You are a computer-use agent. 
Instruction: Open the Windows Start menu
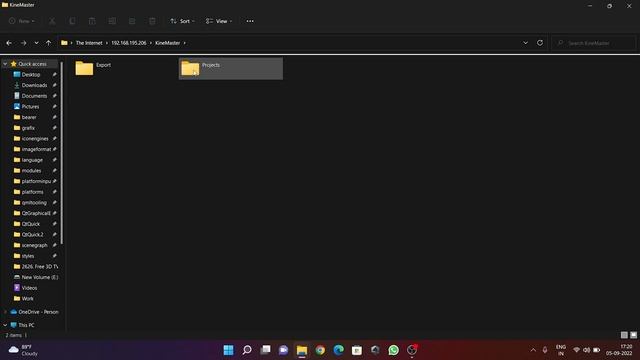229,350
